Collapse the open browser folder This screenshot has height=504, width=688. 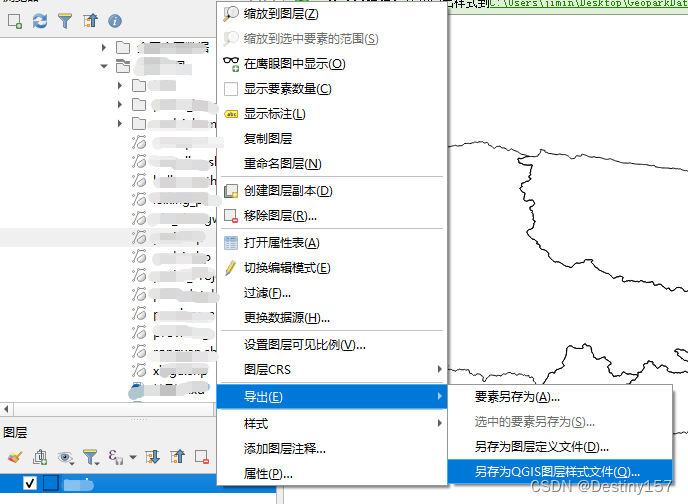(x=104, y=67)
